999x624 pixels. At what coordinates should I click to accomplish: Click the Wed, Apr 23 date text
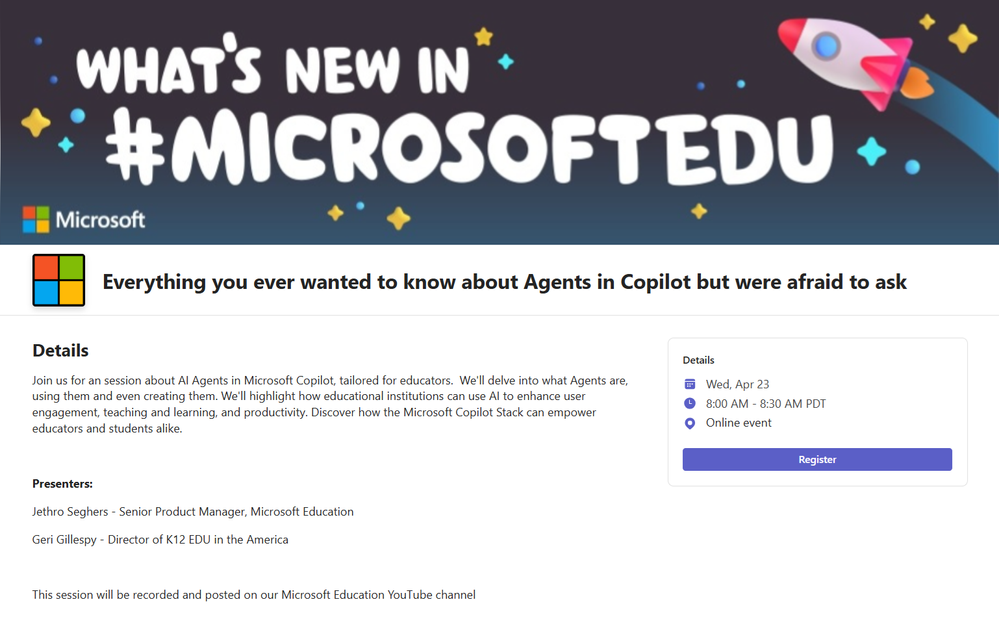pyautogui.click(x=737, y=384)
